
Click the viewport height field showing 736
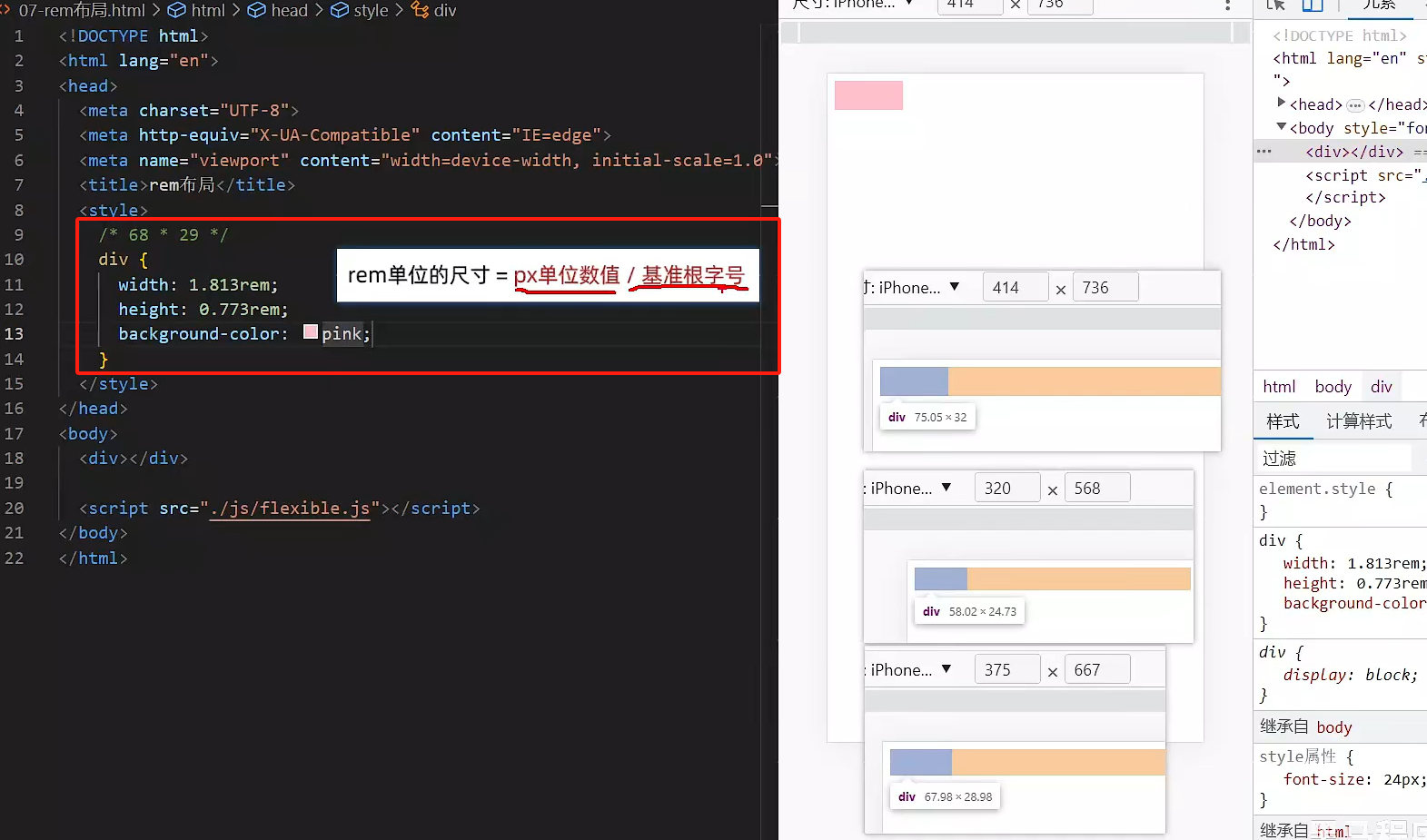coord(1059,5)
